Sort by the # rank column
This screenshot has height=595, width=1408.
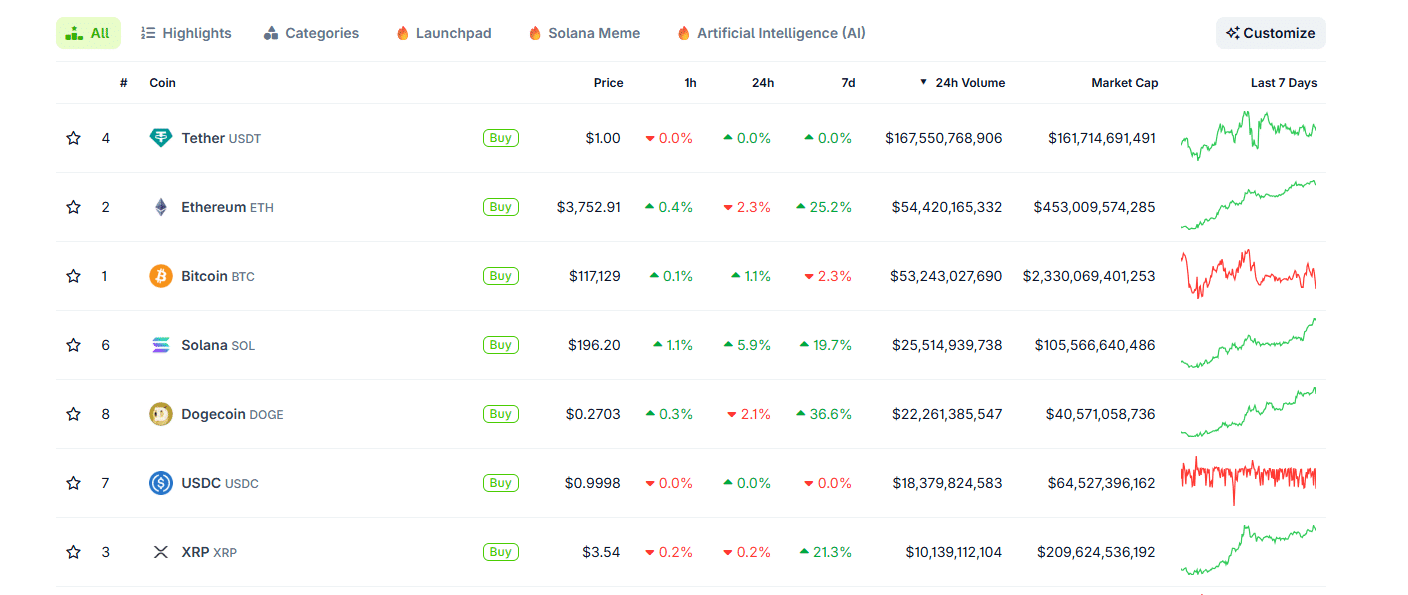click(124, 83)
